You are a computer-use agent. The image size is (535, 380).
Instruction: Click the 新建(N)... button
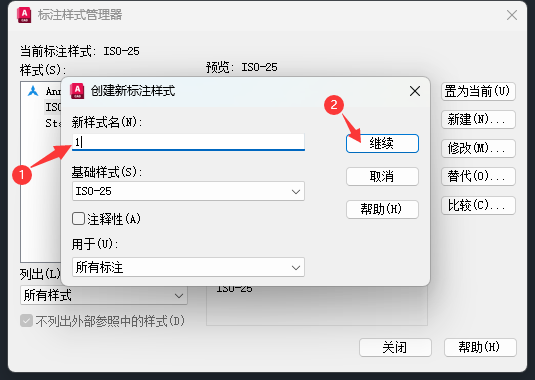point(478,119)
